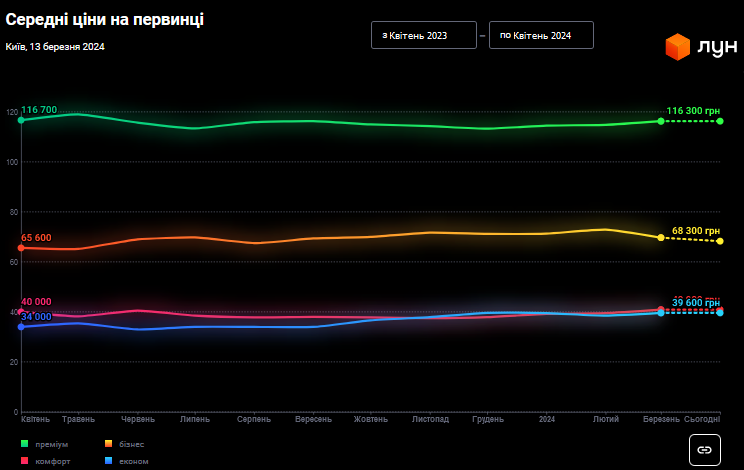Click business today endpoint dot, 68 300 грн

[x=720, y=241]
